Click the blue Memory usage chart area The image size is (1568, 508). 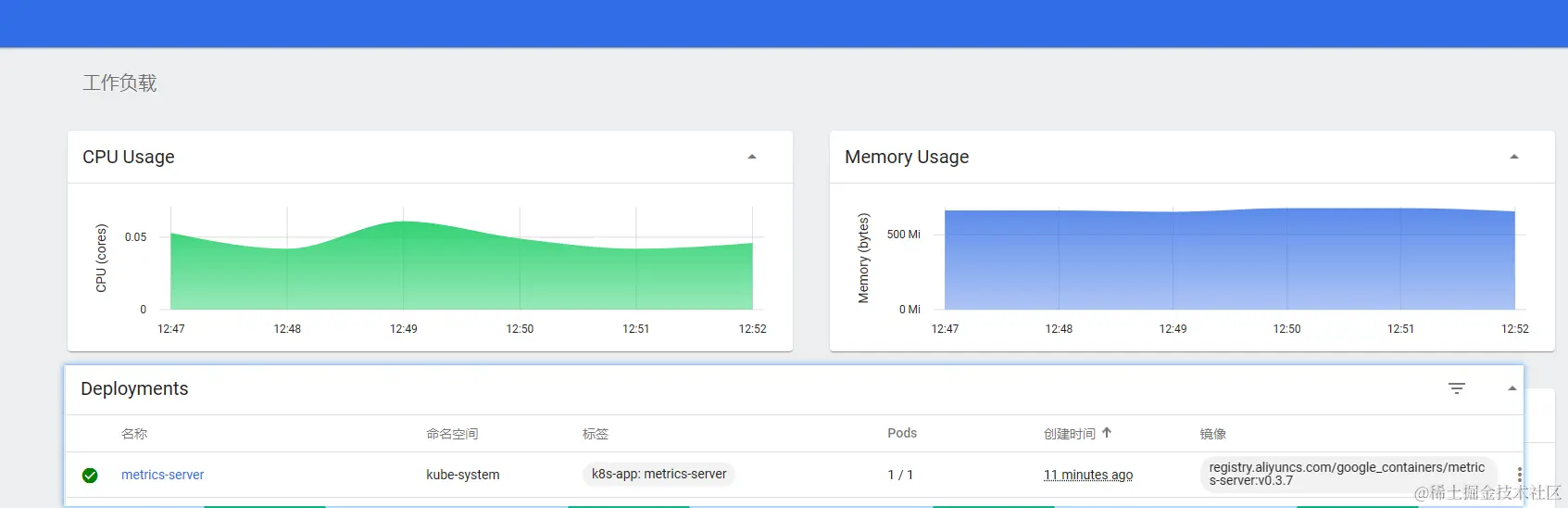(1230, 260)
